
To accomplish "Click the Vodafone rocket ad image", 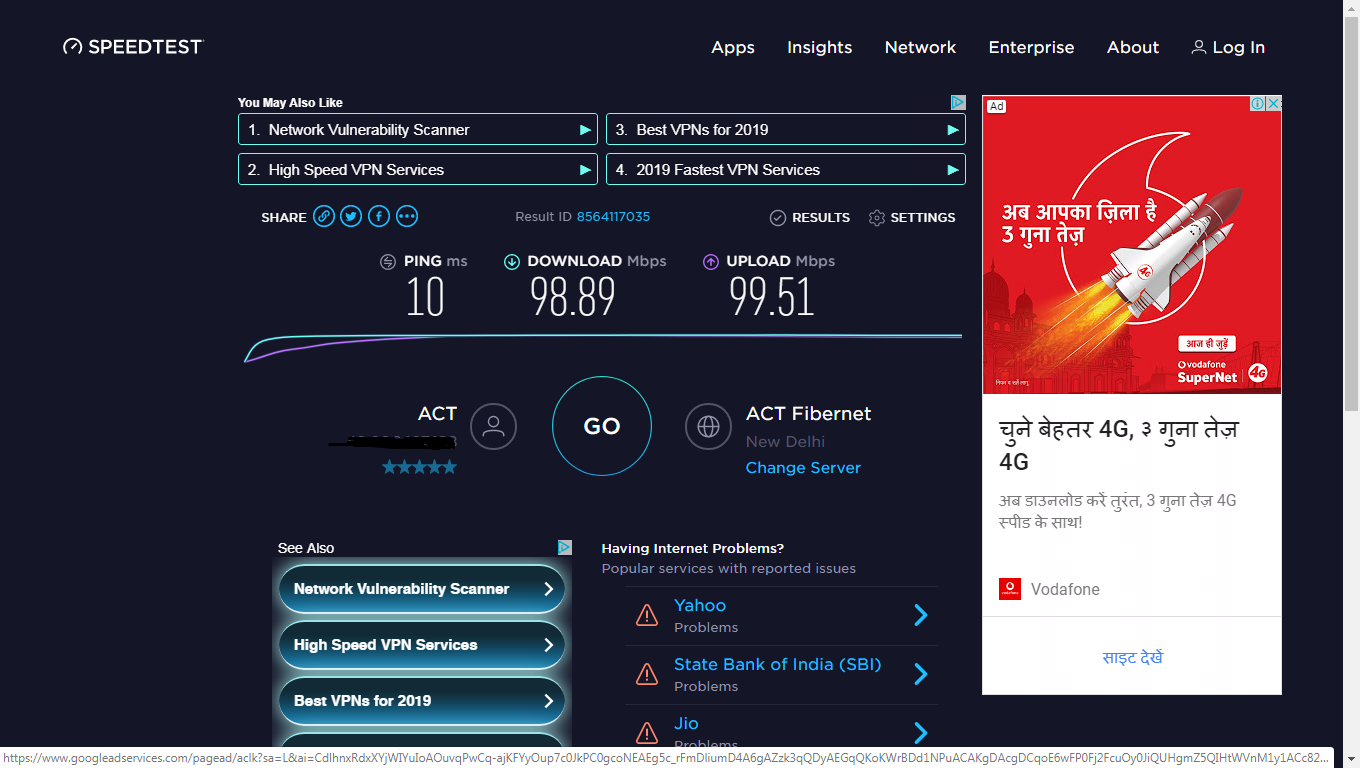I will coord(1132,245).
